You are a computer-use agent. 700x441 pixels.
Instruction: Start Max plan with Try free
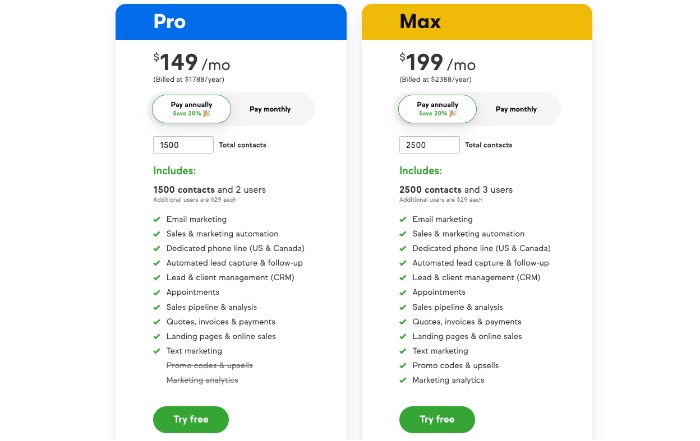437,419
